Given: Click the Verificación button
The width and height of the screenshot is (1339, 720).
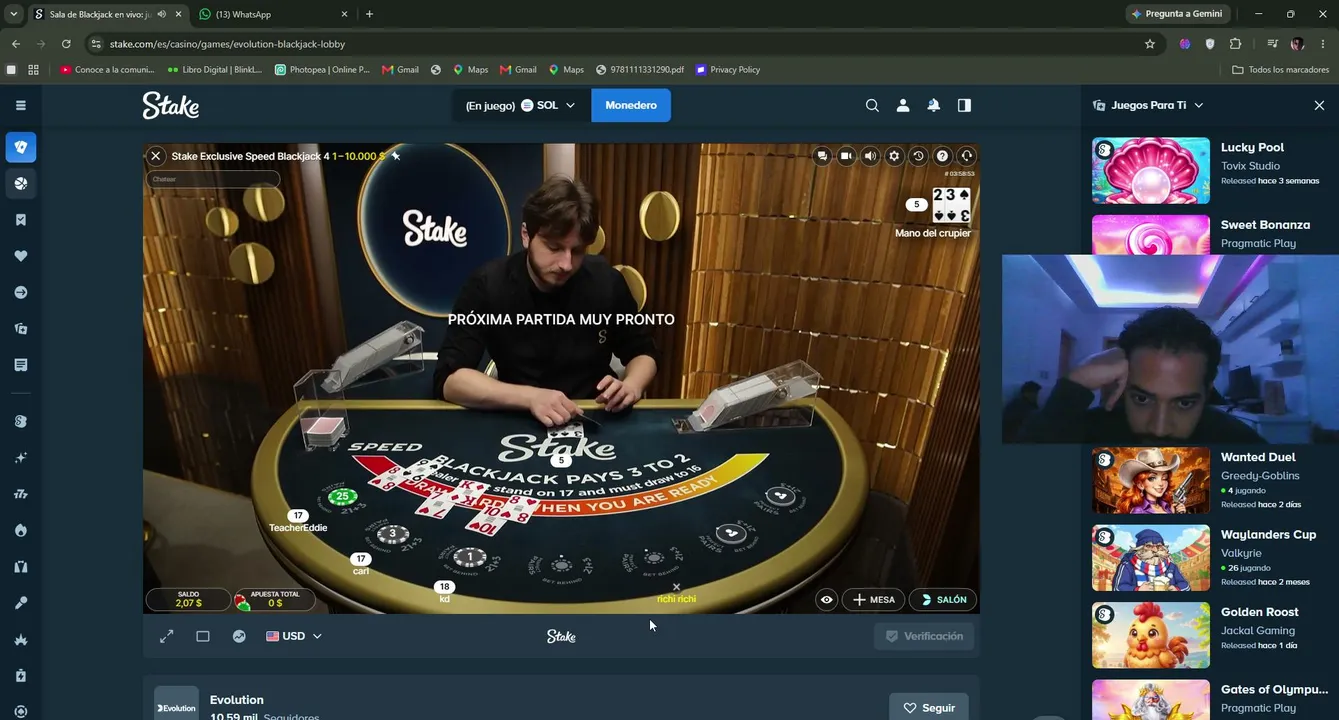Looking at the screenshot, I should coord(924,636).
